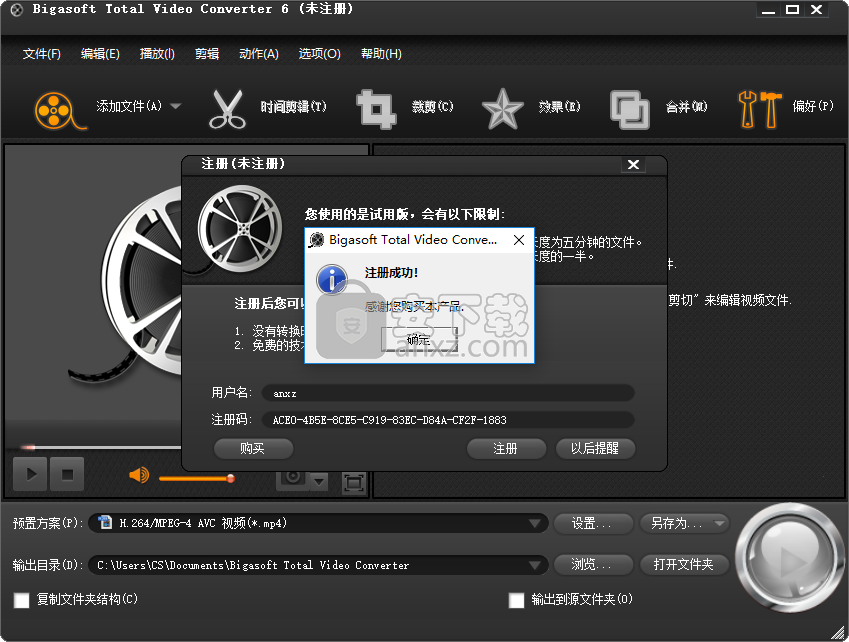Viewport: 849px width, 642px height.
Task: Select the Crop tool icon
Action: pos(376,109)
